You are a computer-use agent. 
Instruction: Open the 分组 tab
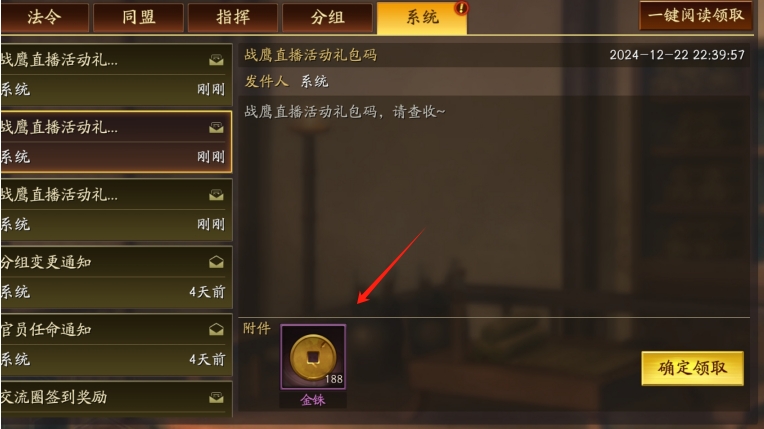click(327, 18)
